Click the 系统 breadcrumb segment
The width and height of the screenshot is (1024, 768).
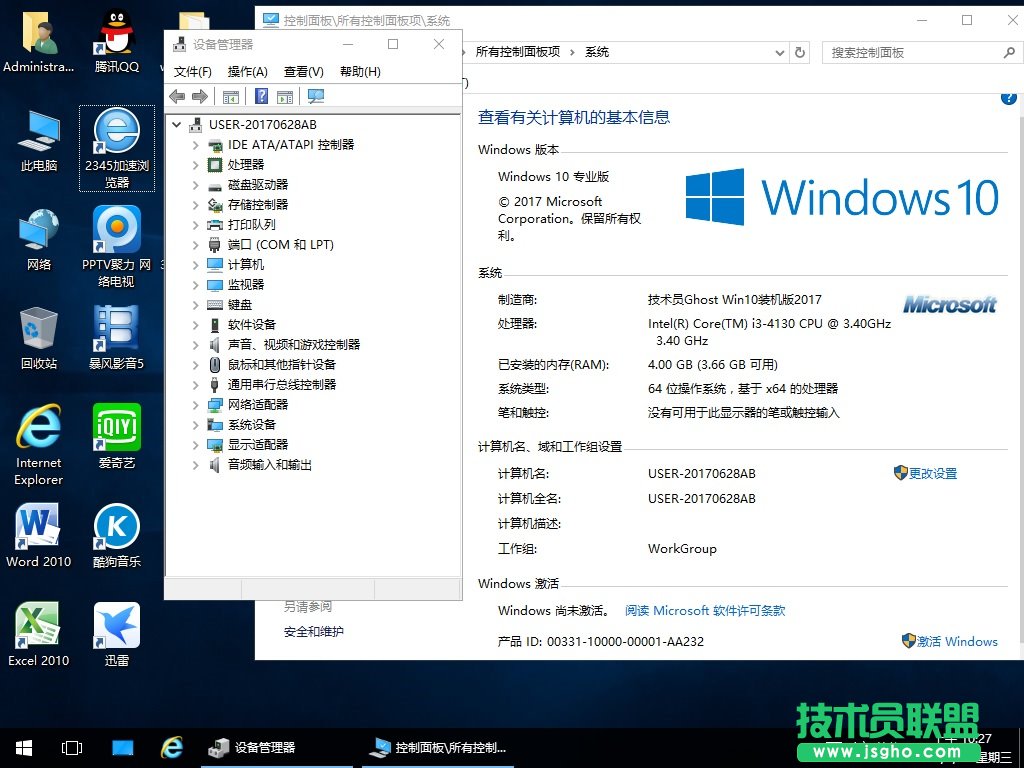point(597,52)
